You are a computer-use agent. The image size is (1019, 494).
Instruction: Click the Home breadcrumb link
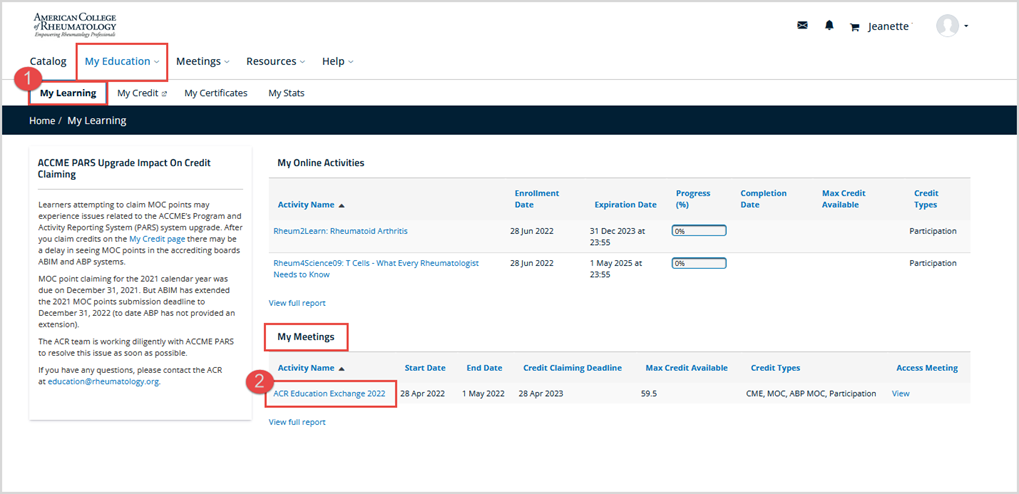(42, 120)
